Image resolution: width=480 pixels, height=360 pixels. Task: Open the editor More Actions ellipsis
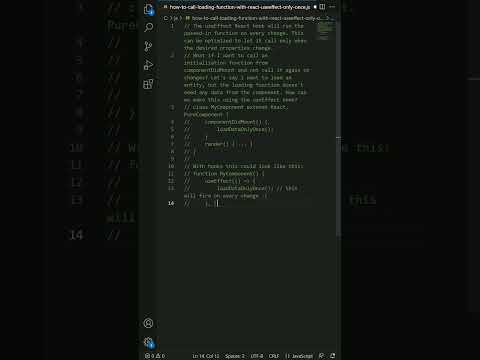click(332, 7)
